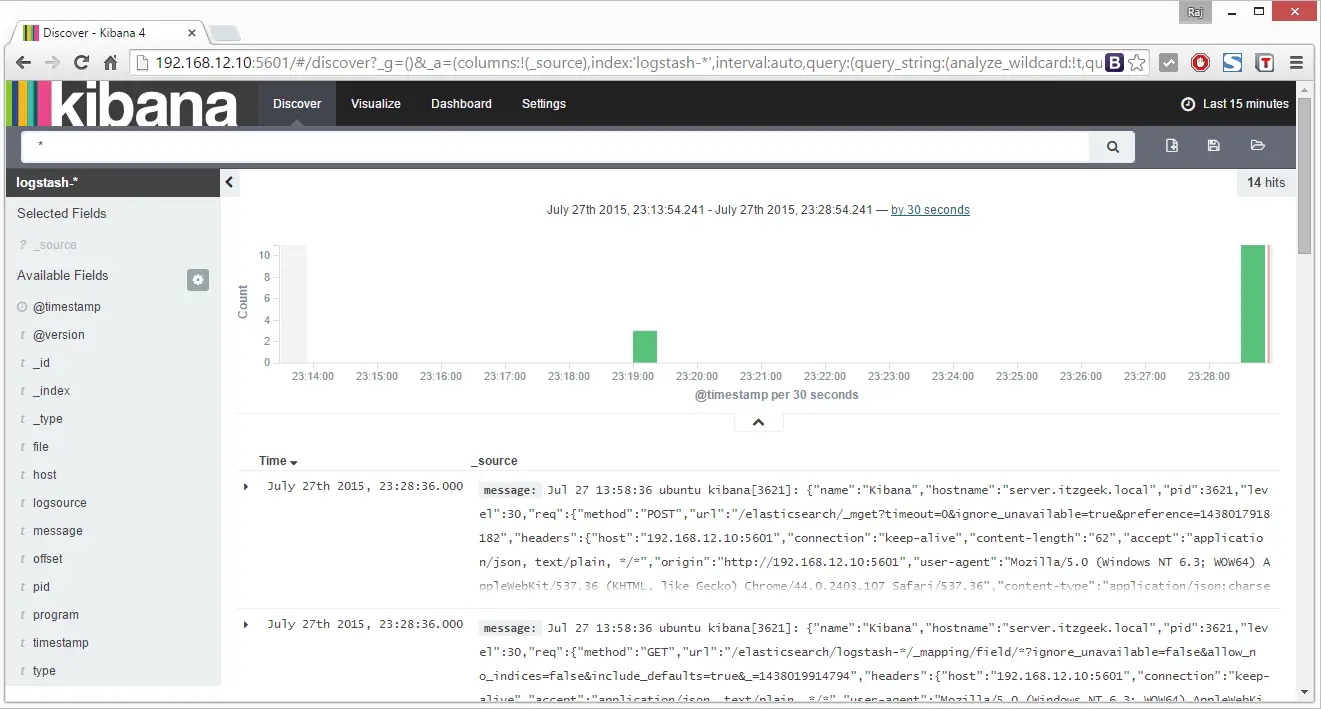Click the browser address bar
Image resolution: width=1321 pixels, height=709 pixels.
(630, 63)
